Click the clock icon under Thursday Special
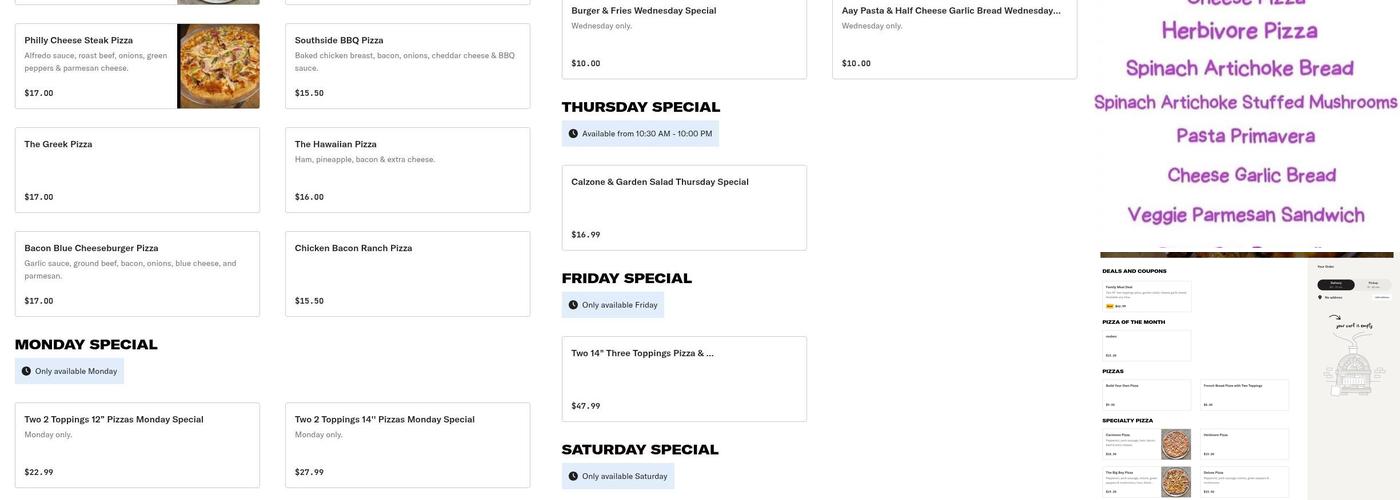 [573, 134]
